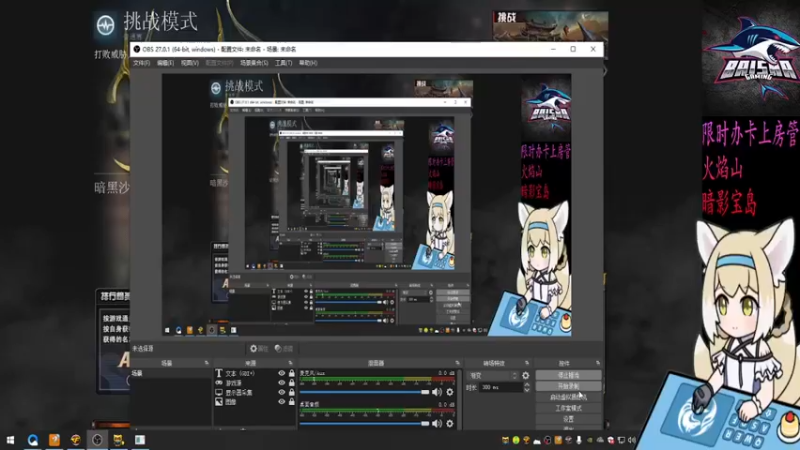800x450 pixels.
Task: Switch to OBS via taskbar icon
Action: tap(97, 440)
